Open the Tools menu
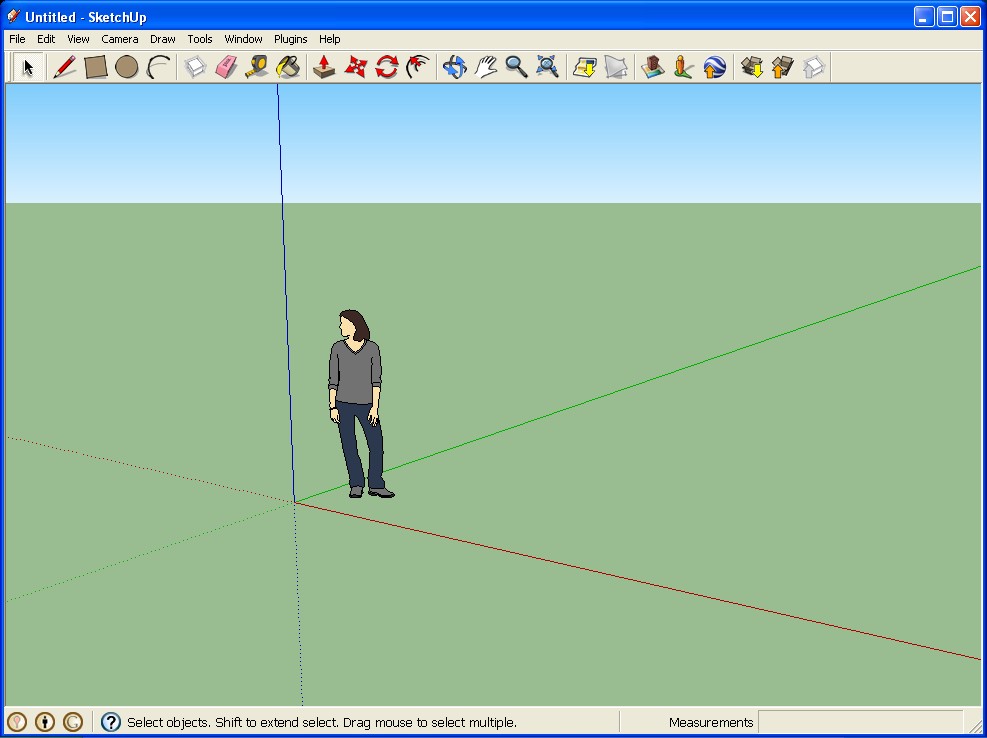 pos(199,39)
